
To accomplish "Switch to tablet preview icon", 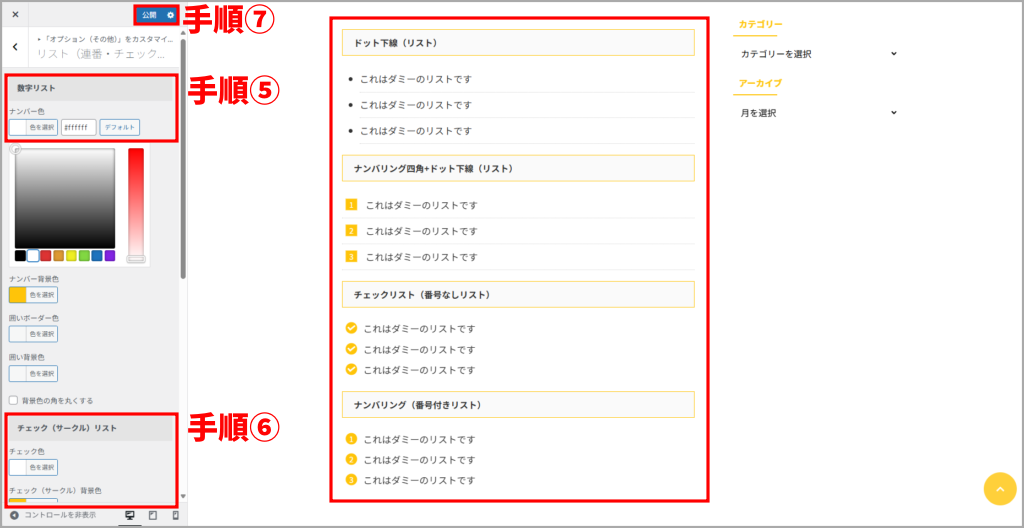I will [x=153, y=515].
